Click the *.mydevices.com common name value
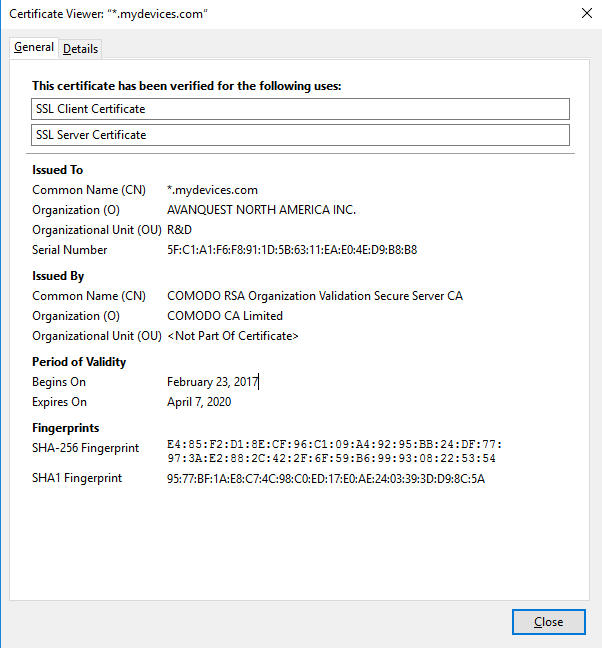 (212, 190)
